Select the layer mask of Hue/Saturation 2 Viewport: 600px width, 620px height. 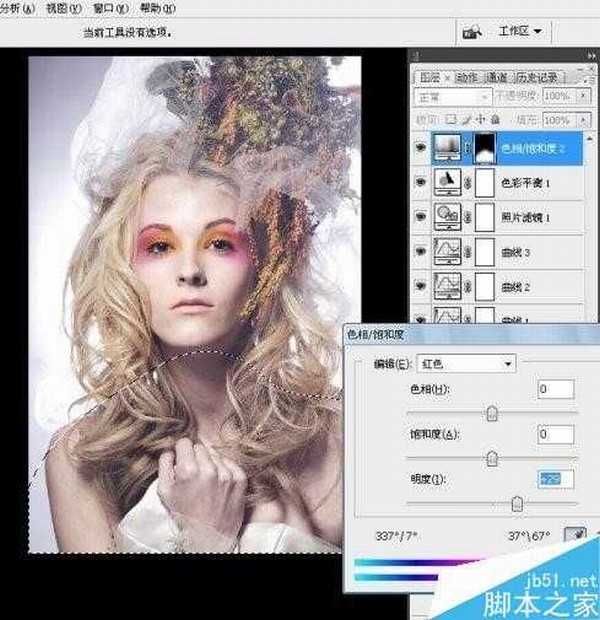click(485, 148)
